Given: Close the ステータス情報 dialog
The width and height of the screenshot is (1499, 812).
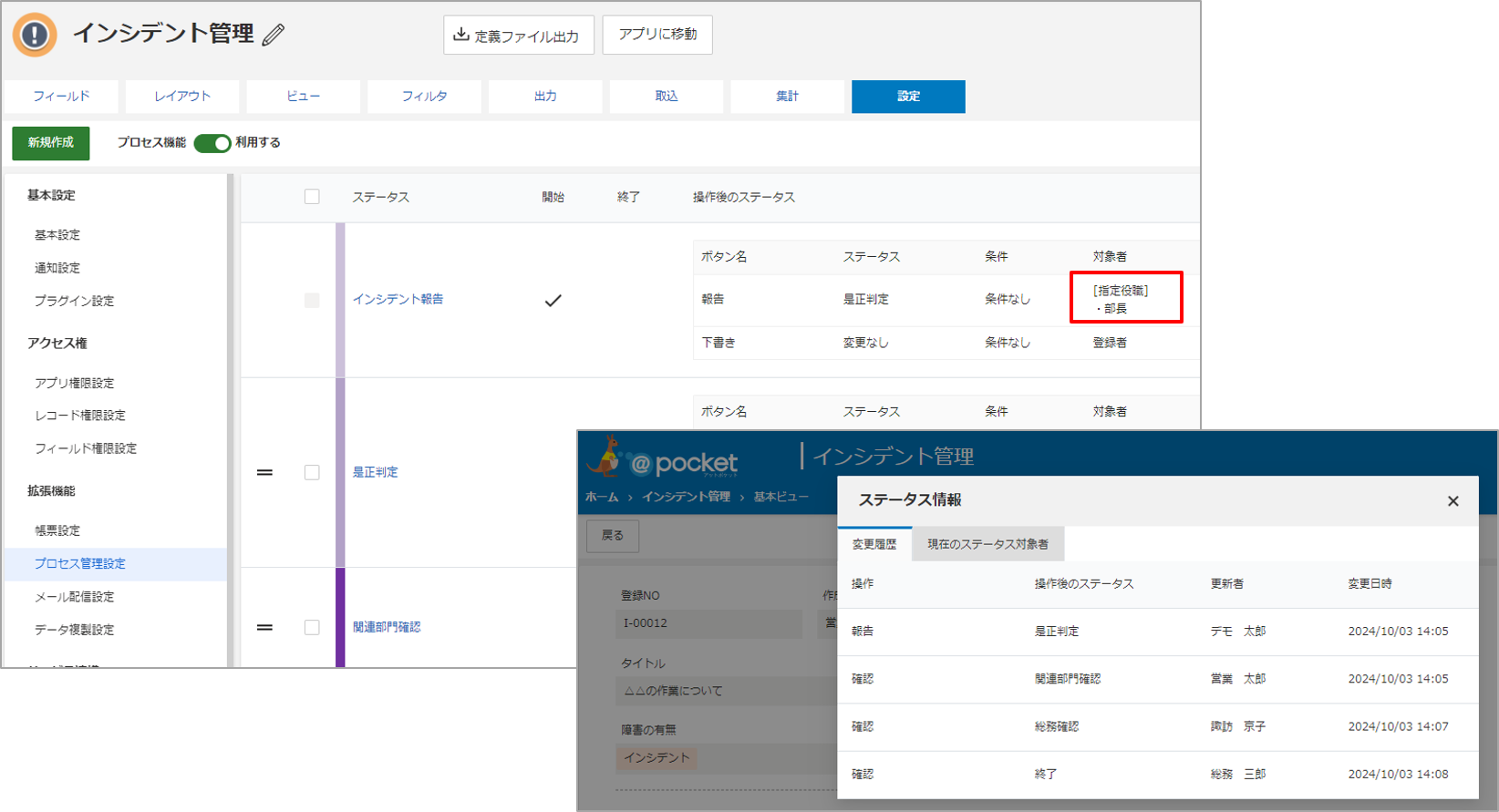Looking at the screenshot, I should tap(1452, 501).
